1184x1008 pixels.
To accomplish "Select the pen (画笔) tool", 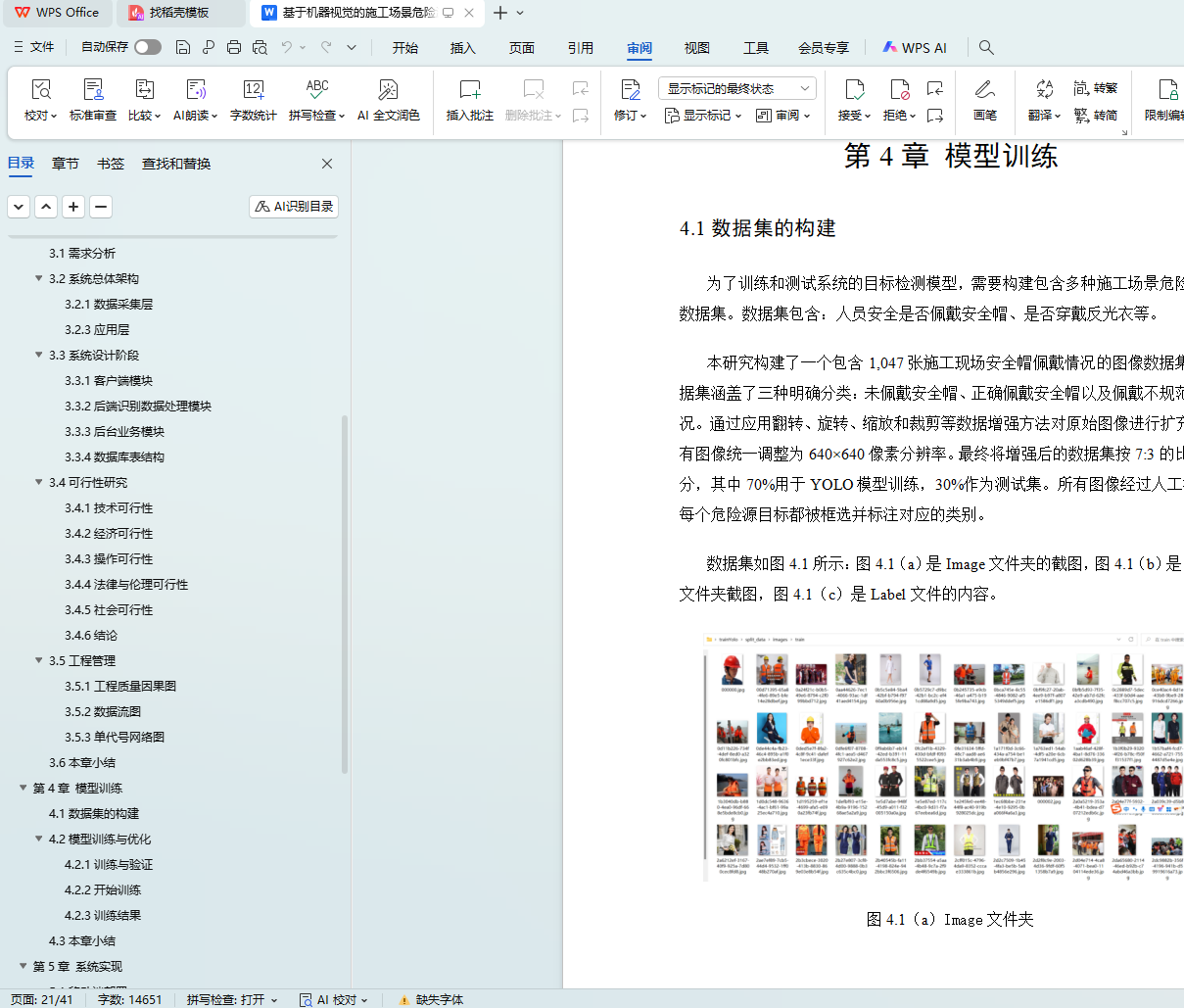I will (x=984, y=91).
